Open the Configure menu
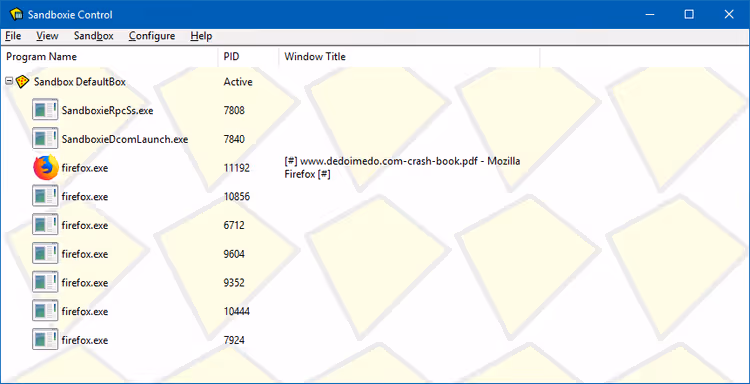This screenshot has height=384, width=750. [x=152, y=36]
